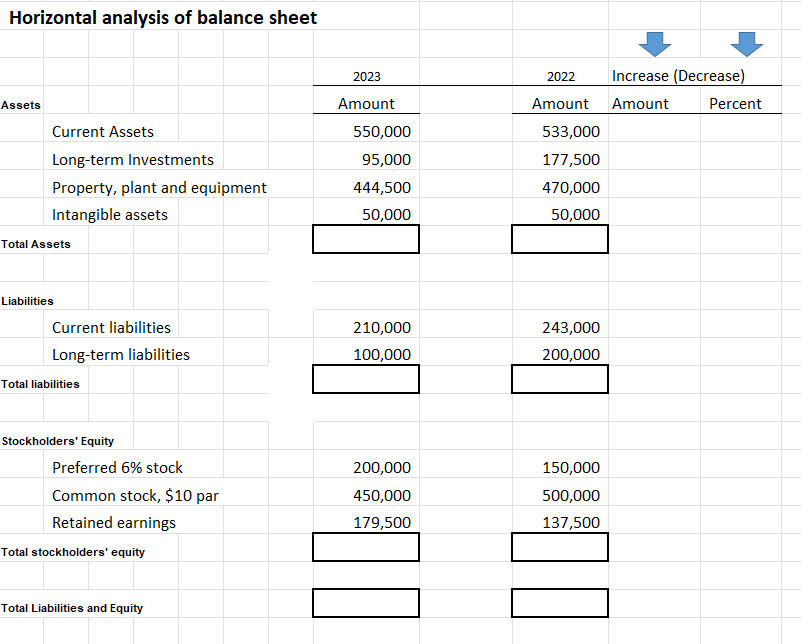Click the 2022 column header
The height and width of the screenshot is (644, 801).
tap(560, 76)
